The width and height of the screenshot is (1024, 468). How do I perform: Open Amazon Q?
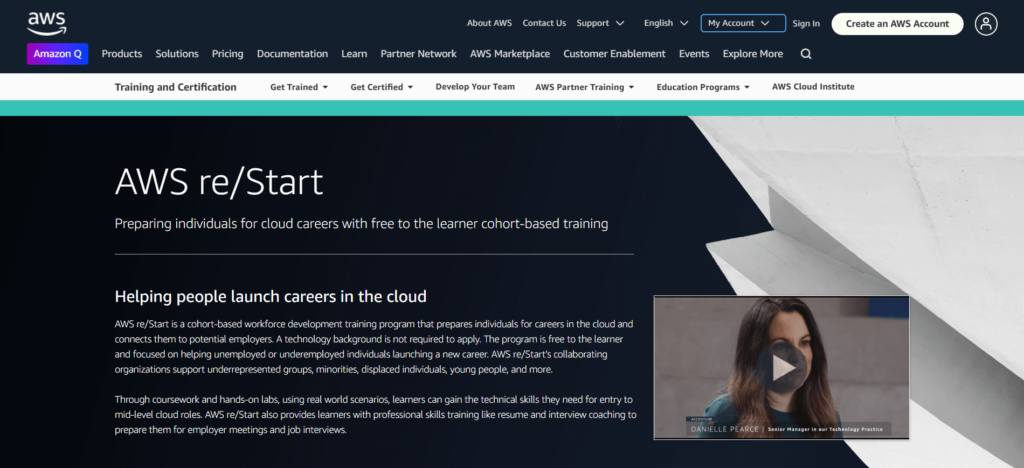tap(57, 54)
